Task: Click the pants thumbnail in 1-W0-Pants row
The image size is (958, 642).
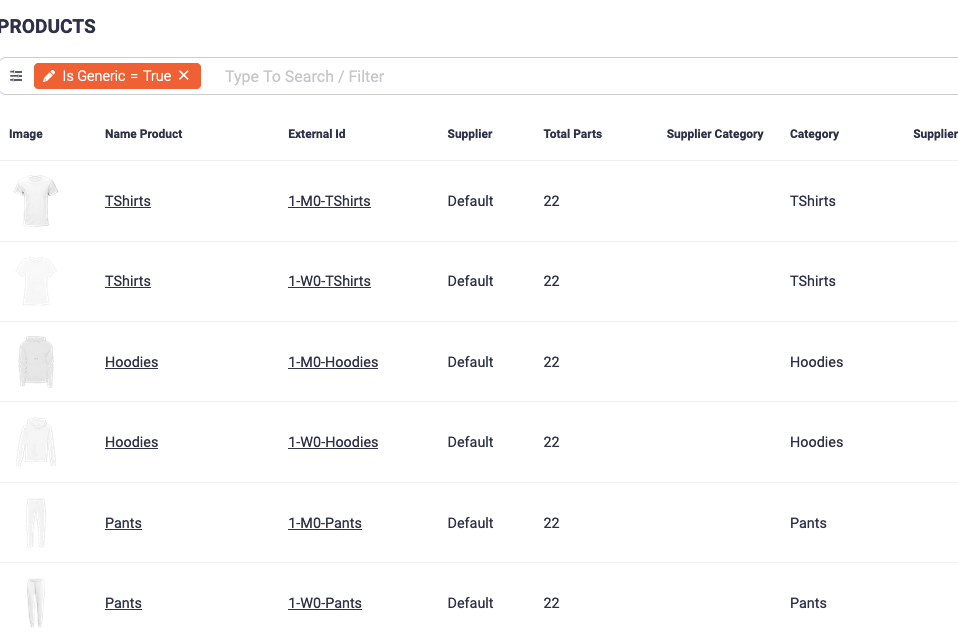Action: click(36, 603)
